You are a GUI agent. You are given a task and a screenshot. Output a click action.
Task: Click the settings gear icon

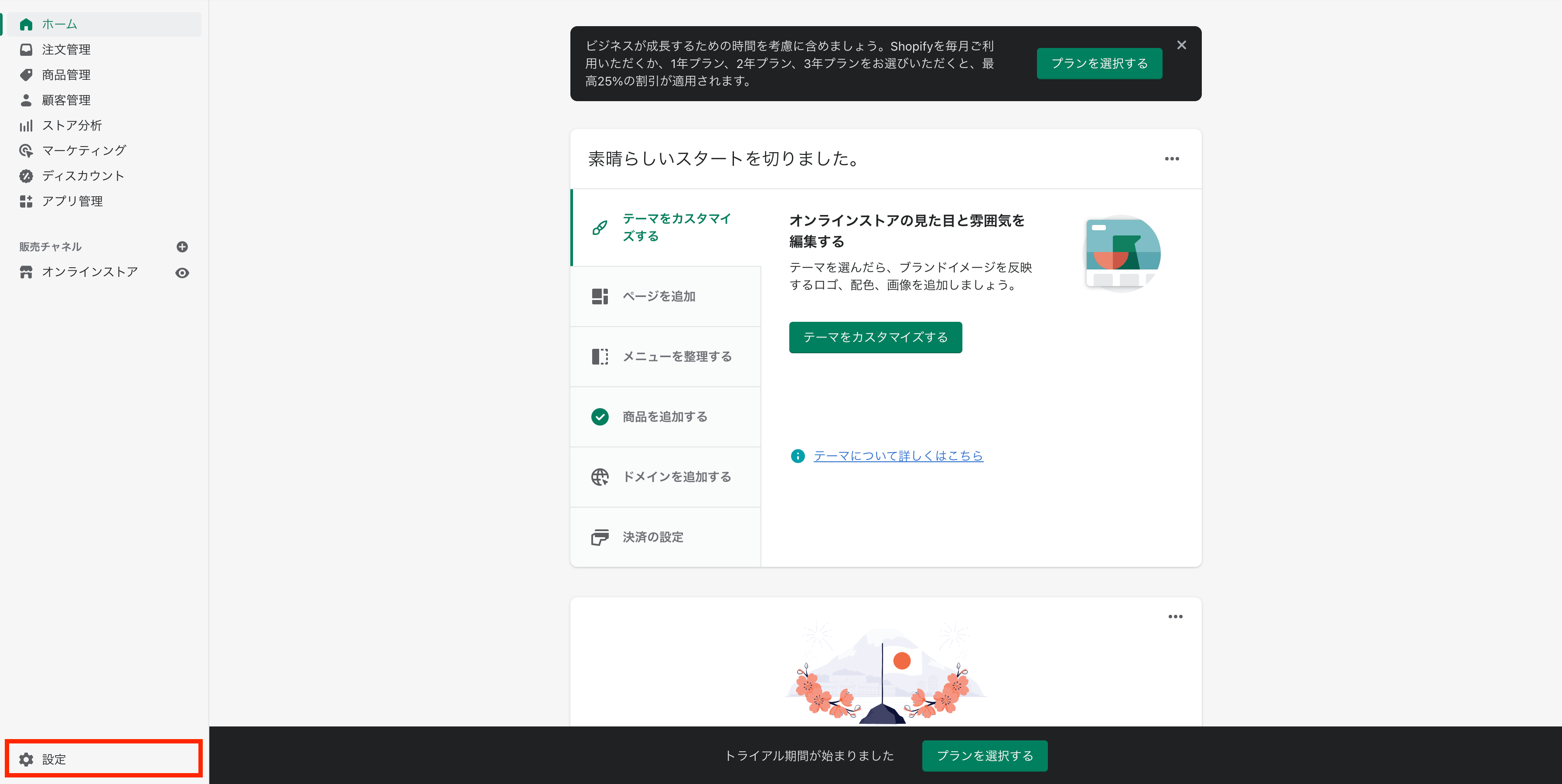26,759
